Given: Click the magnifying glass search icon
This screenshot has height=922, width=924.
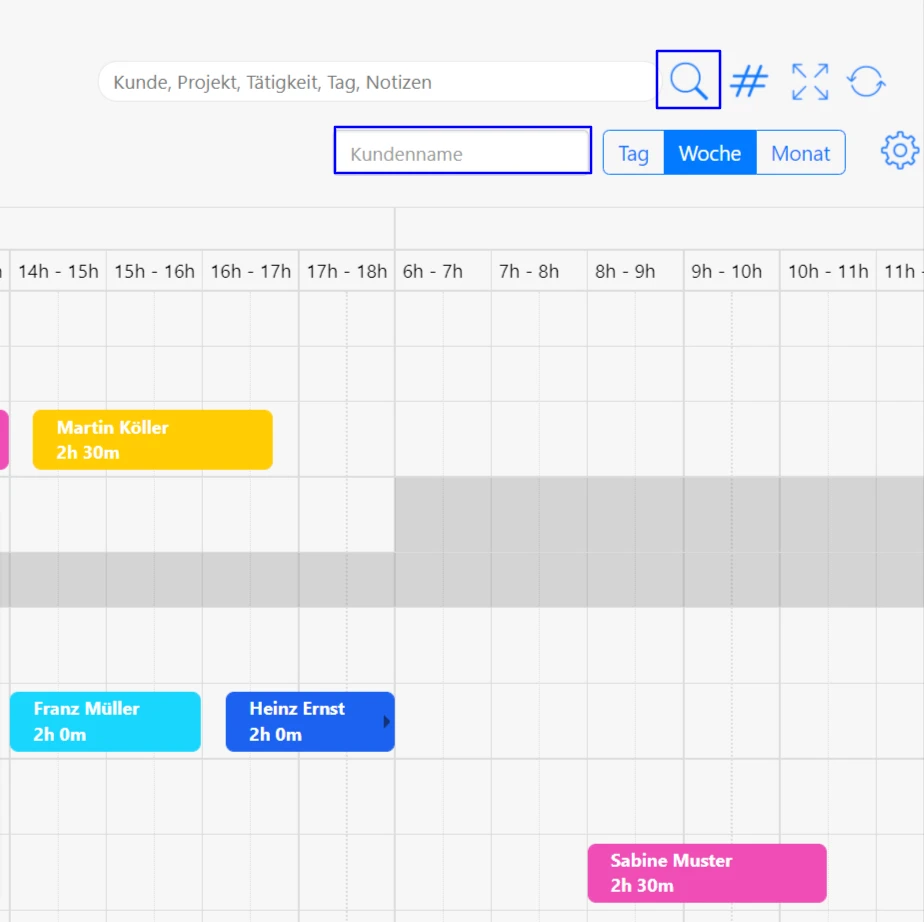Looking at the screenshot, I should [688, 80].
